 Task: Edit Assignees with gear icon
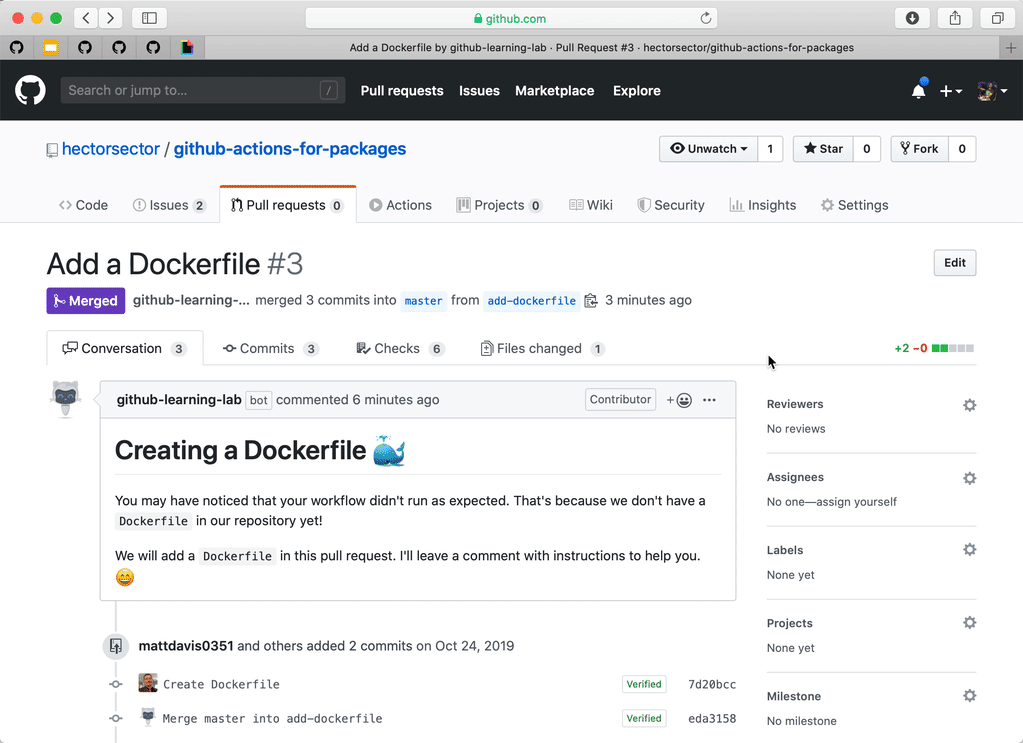point(970,478)
